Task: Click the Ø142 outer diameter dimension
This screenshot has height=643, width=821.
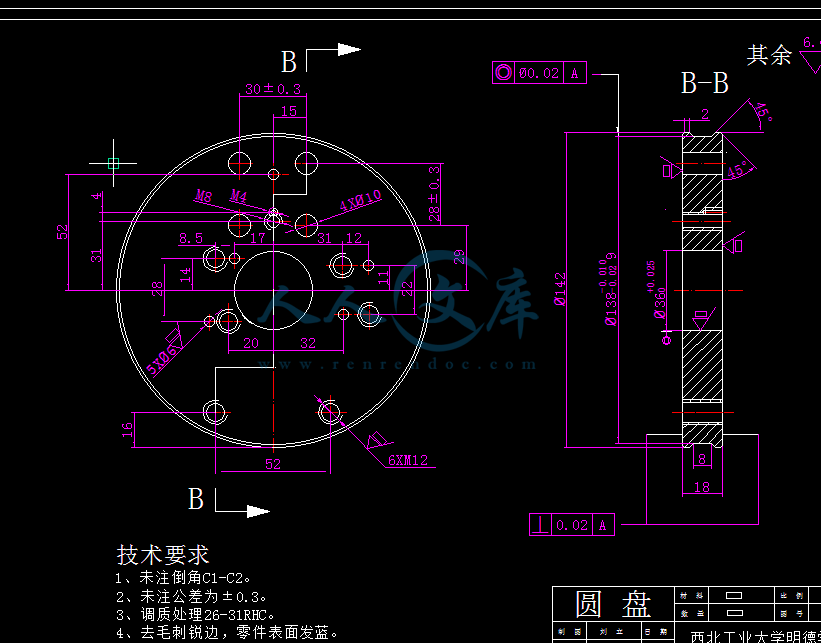Action: [x=560, y=289]
